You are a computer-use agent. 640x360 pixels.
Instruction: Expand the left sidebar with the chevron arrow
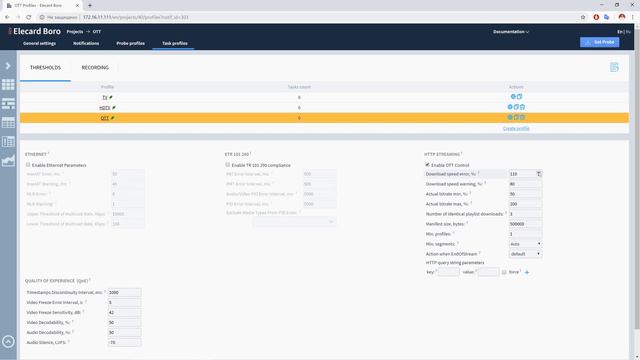[8, 66]
